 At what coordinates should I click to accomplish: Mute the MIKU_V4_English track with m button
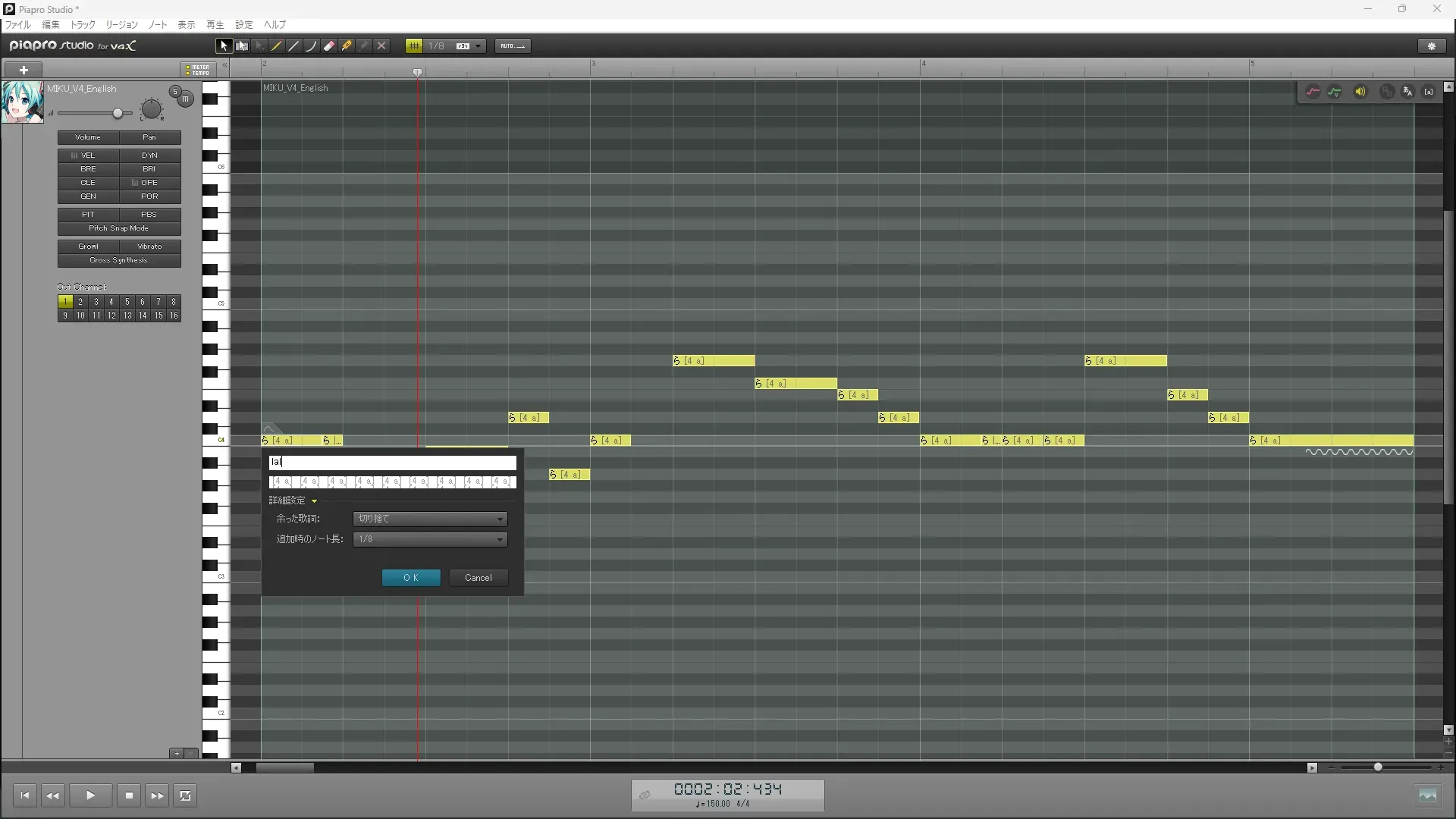click(x=185, y=99)
